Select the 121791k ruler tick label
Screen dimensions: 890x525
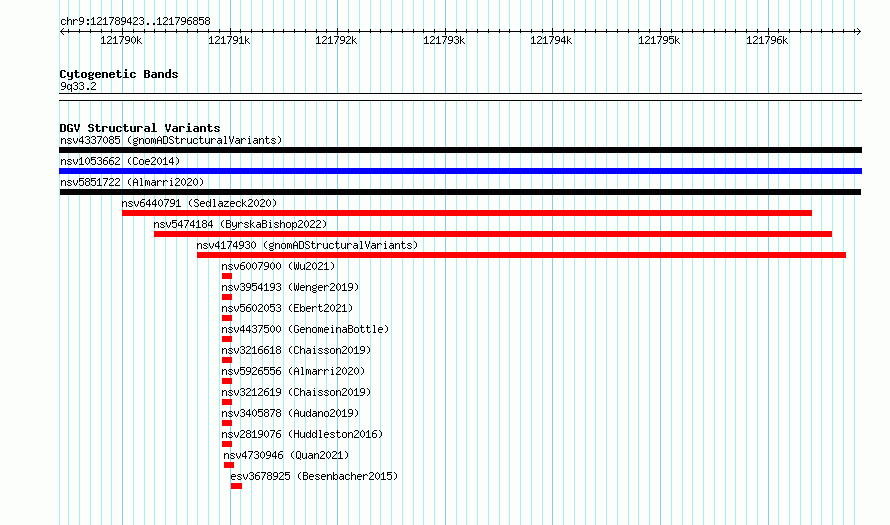click(229, 40)
